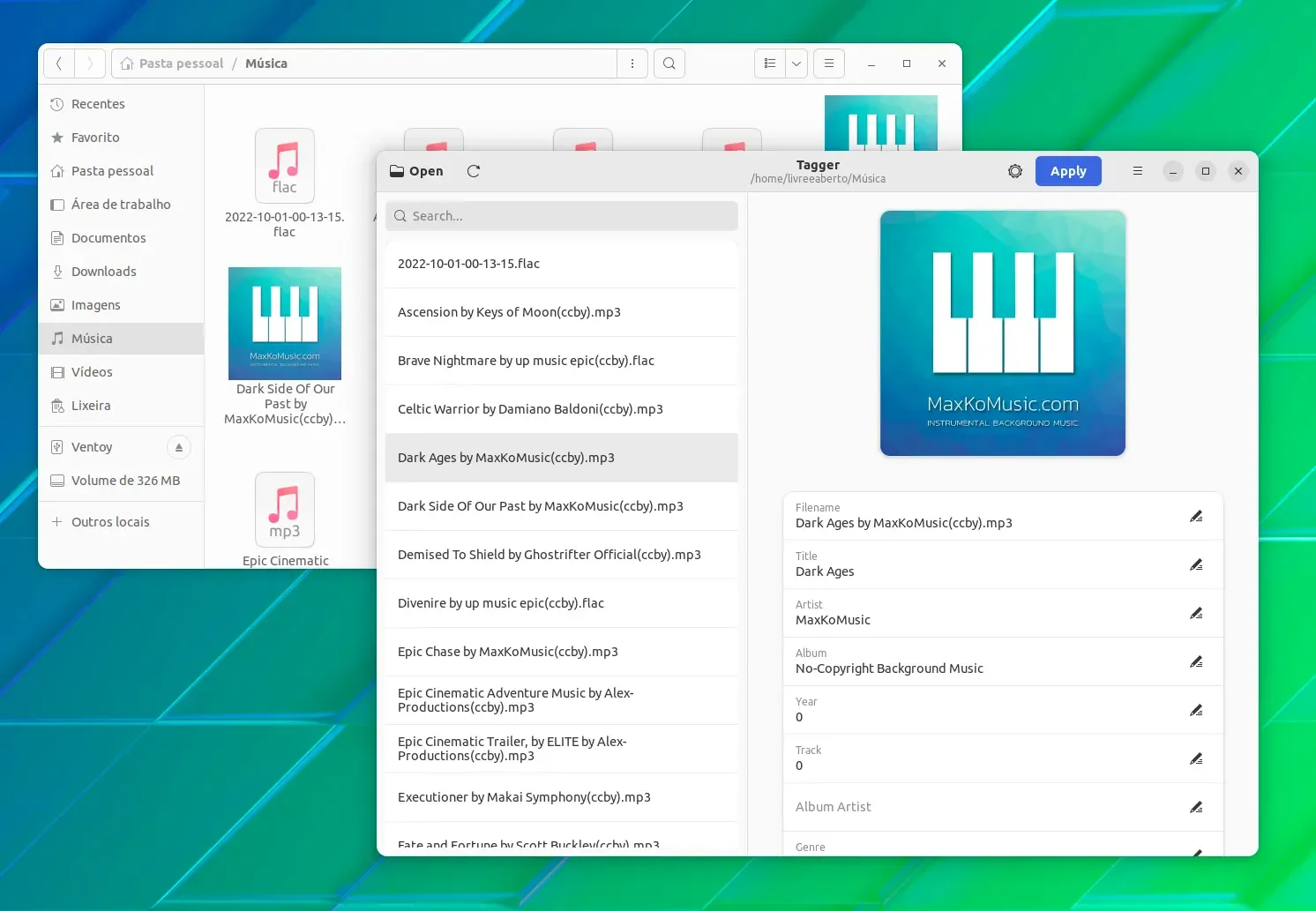Edit the Year field with its pencil icon
This screenshot has height=911, width=1316.
tap(1196, 710)
